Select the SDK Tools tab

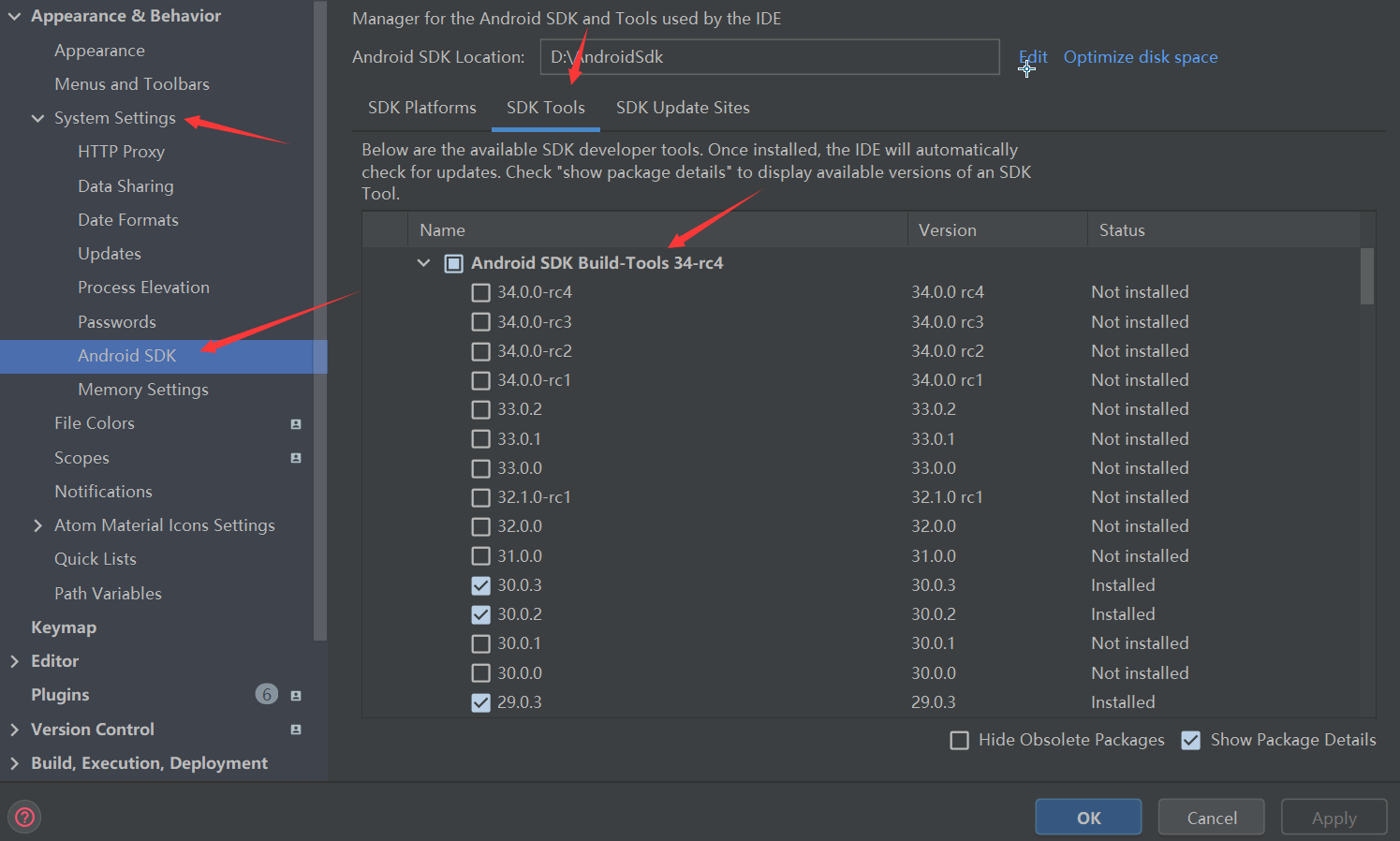pyautogui.click(x=546, y=108)
